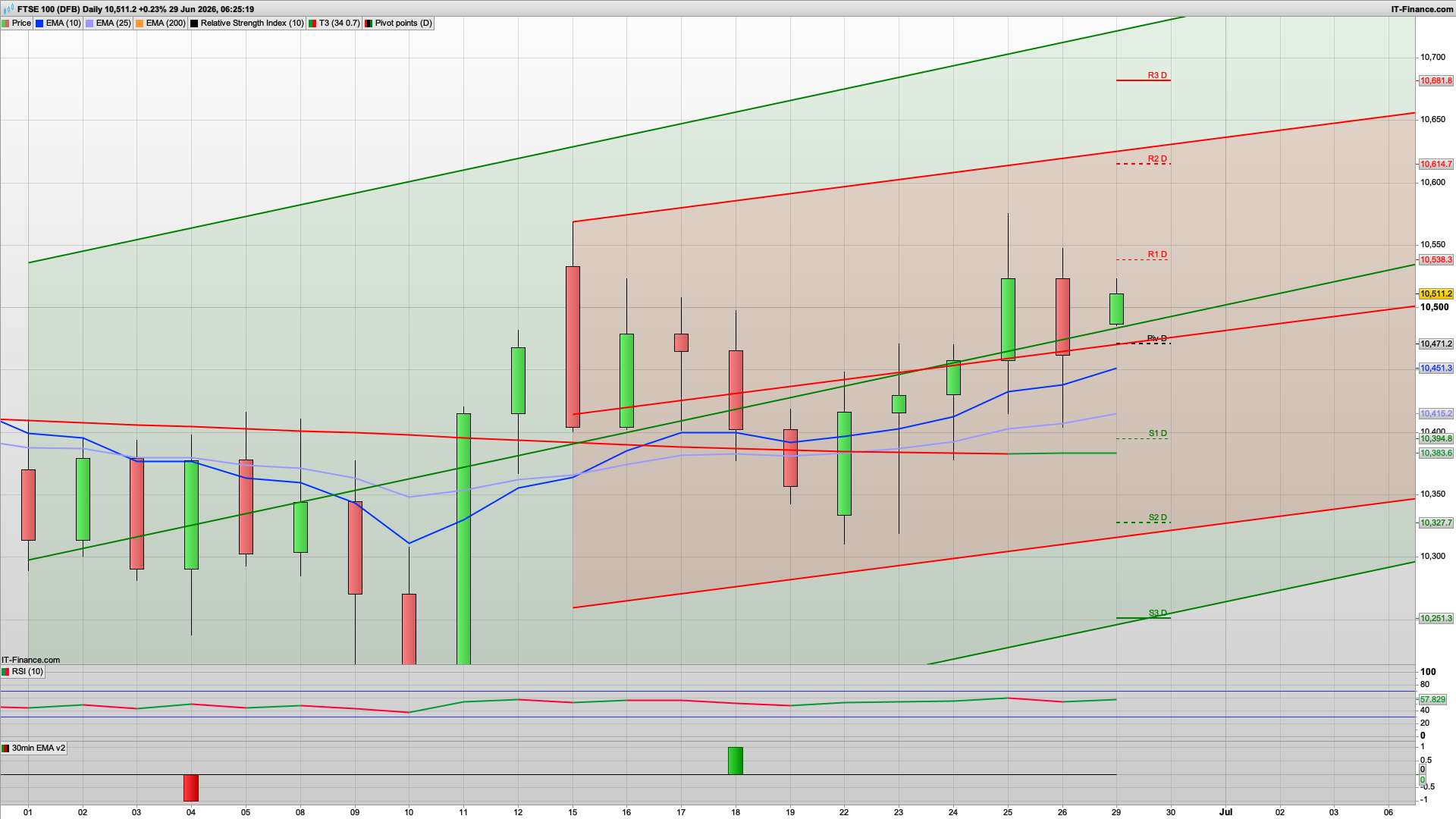Image resolution: width=1456 pixels, height=819 pixels.
Task: Click the candlestick chart icon beside FTSE 100 title
Action: pos(8,9)
